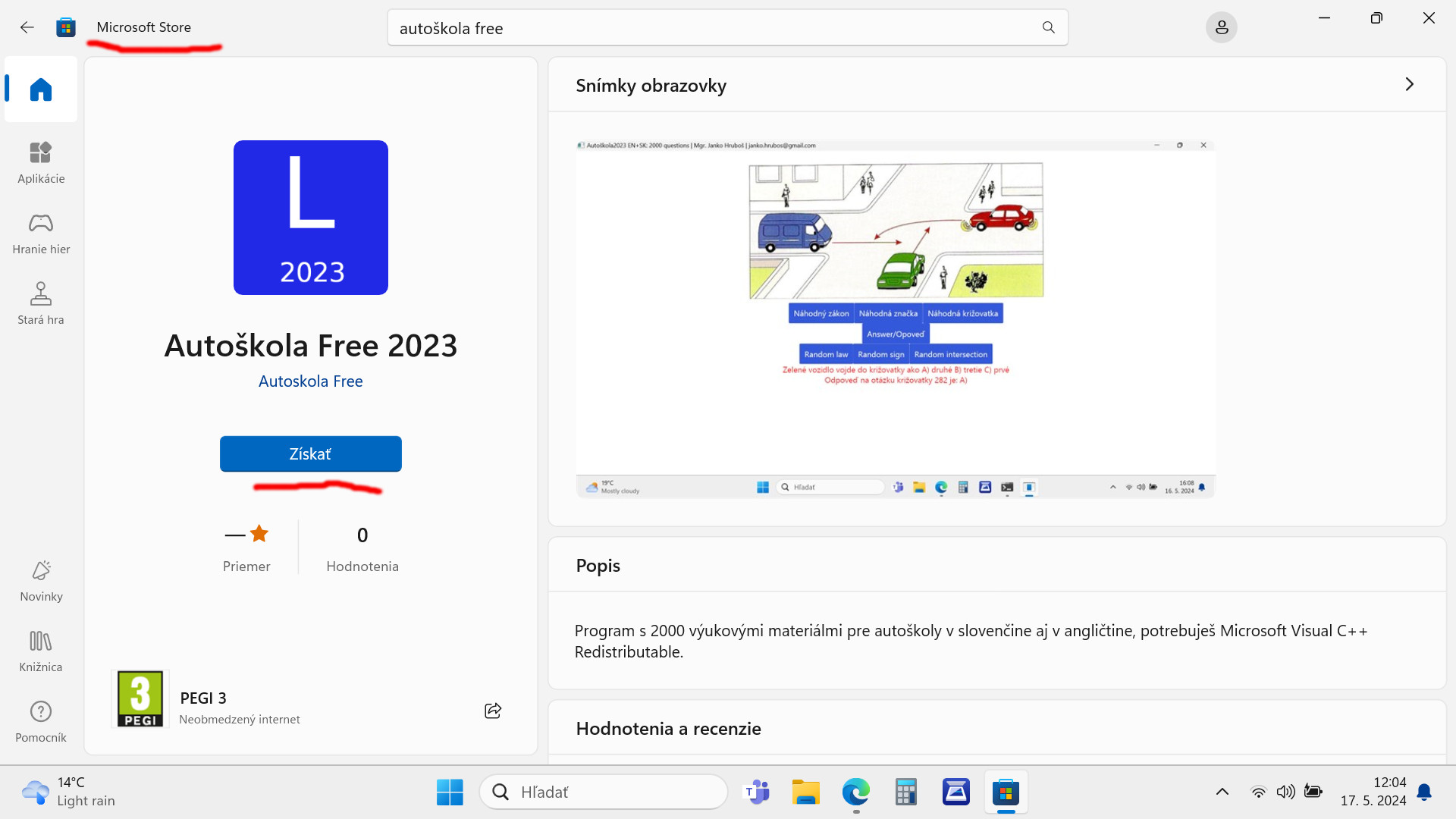Open Microsoft Edge from the taskbar
This screenshot has height=819, width=1456.
[855, 792]
